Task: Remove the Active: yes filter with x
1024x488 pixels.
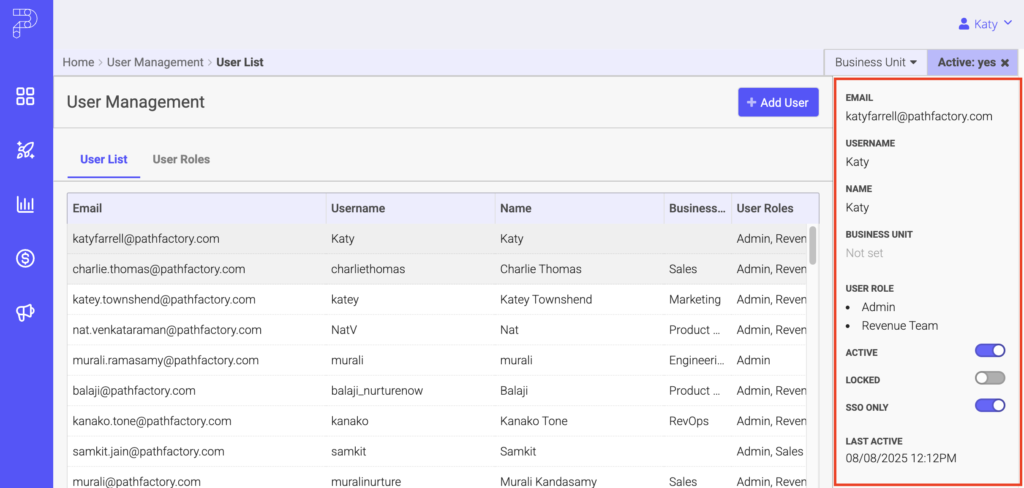Action: 1005,63
